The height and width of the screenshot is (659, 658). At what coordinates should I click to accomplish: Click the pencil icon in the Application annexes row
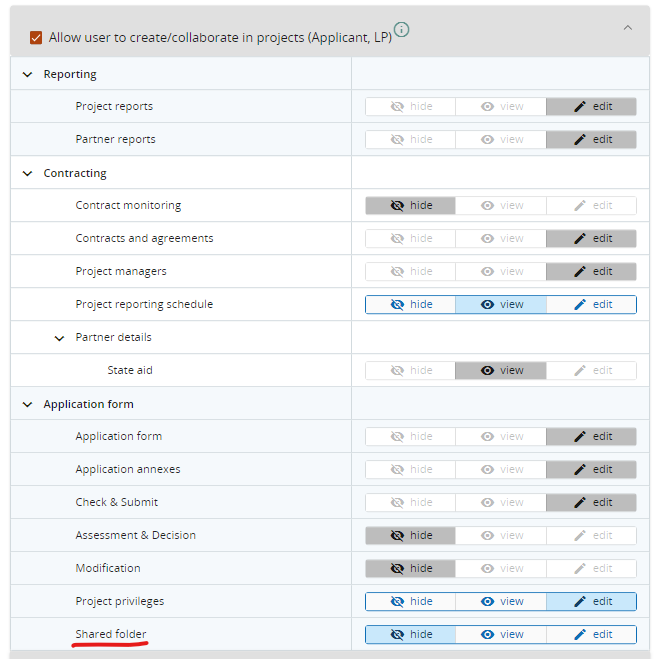580,470
